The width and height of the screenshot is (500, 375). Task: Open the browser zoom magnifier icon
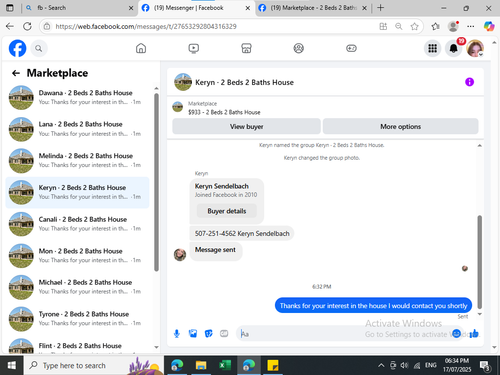pyautogui.click(x=399, y=26)
